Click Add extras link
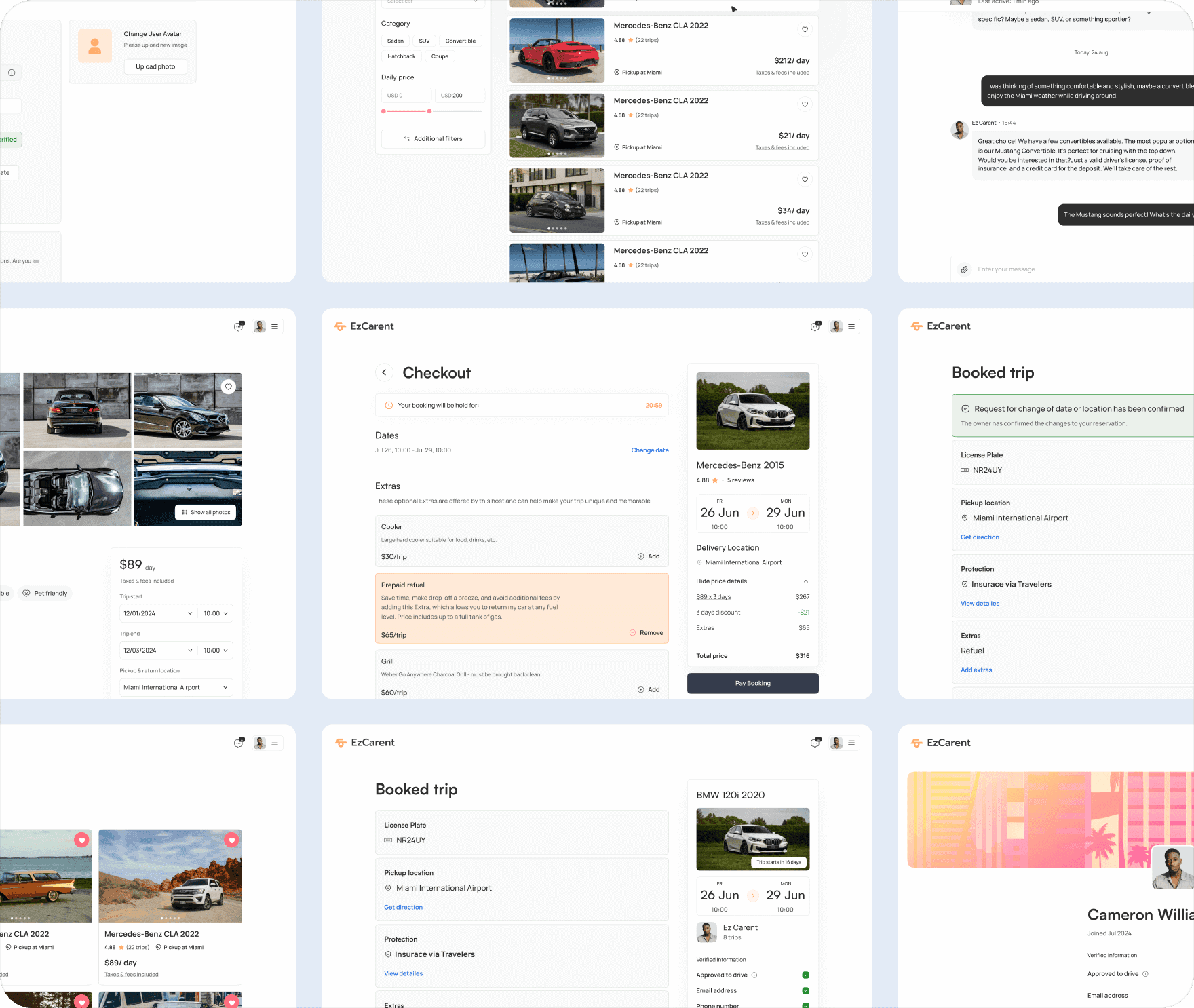This screenshot has height=1008, width=1194. (976, 670)
